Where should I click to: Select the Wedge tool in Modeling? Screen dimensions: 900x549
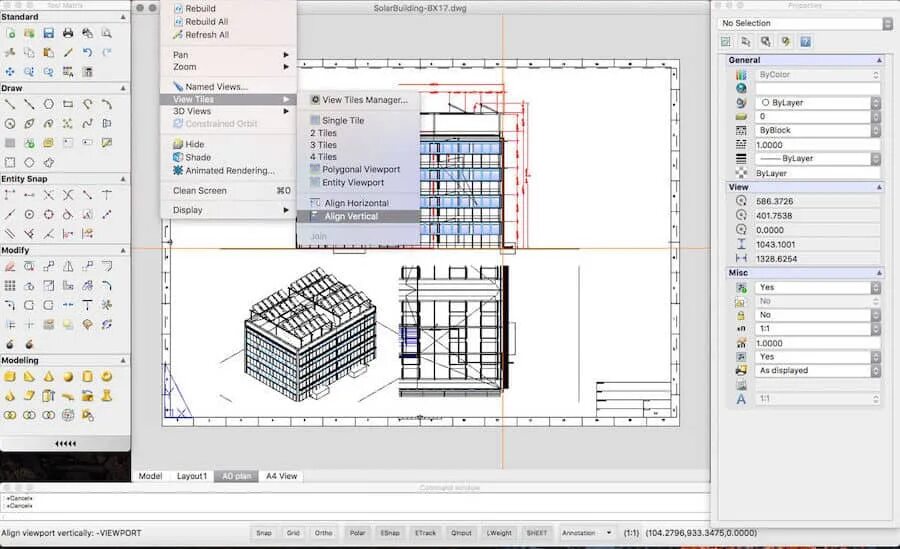(x=29, y=377)
